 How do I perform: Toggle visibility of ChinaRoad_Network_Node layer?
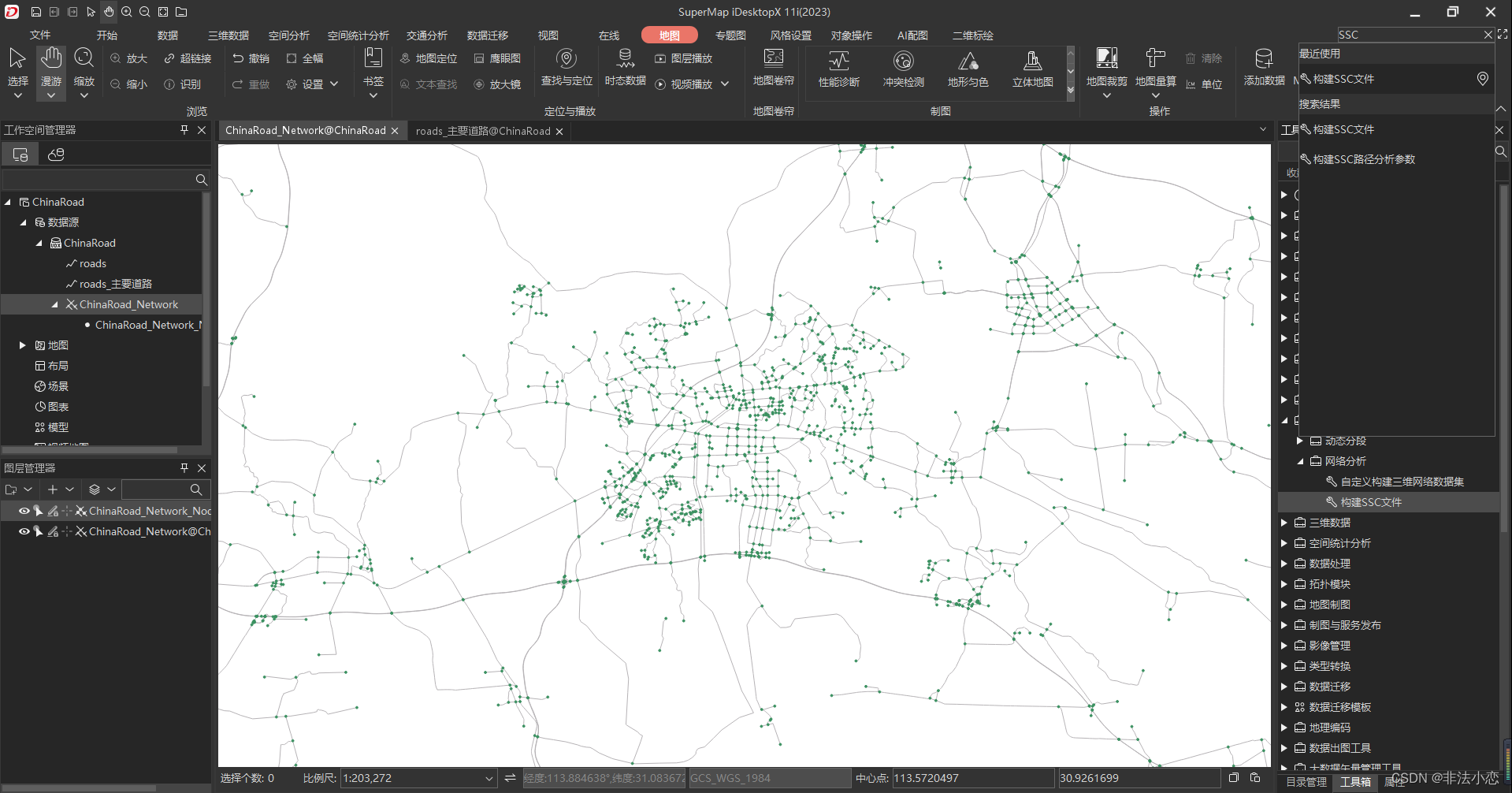(x=24, y=511)
